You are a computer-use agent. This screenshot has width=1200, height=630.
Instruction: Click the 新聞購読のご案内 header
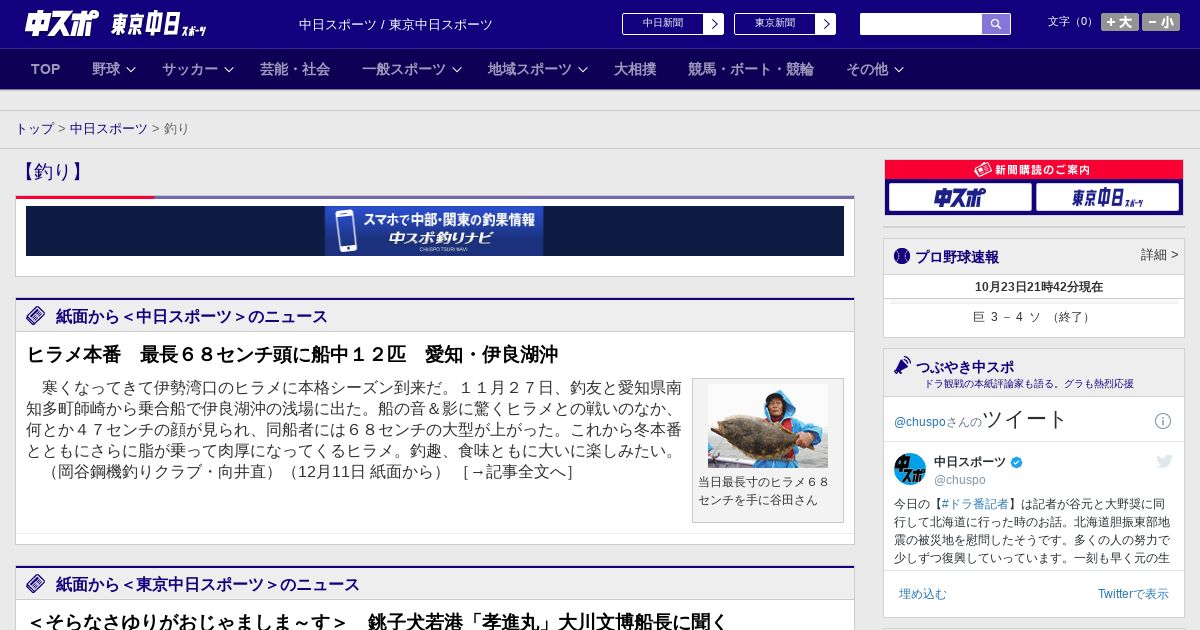1033,170
